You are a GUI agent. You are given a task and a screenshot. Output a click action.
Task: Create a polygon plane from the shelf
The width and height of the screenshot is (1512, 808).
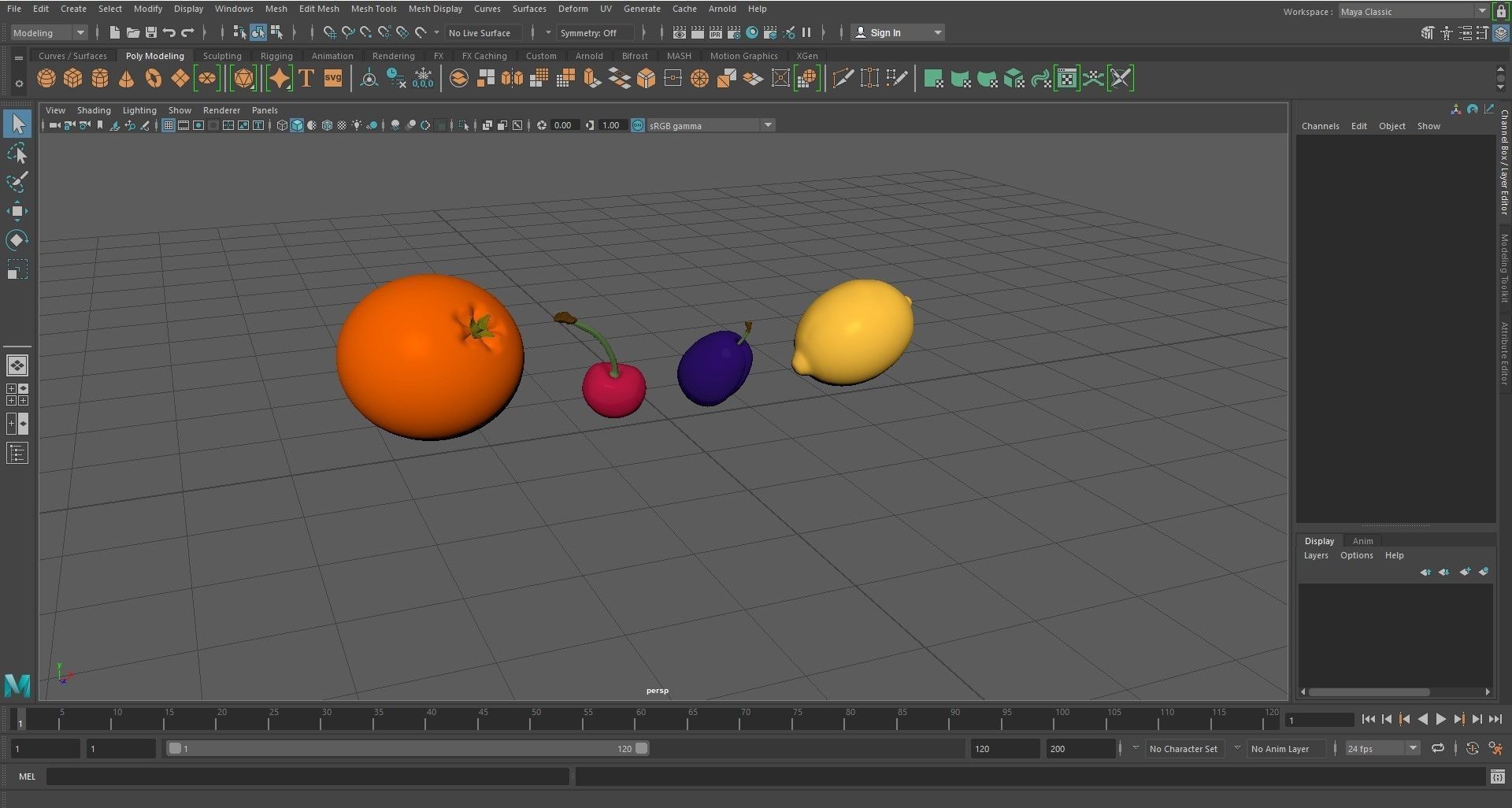point(180,79)
